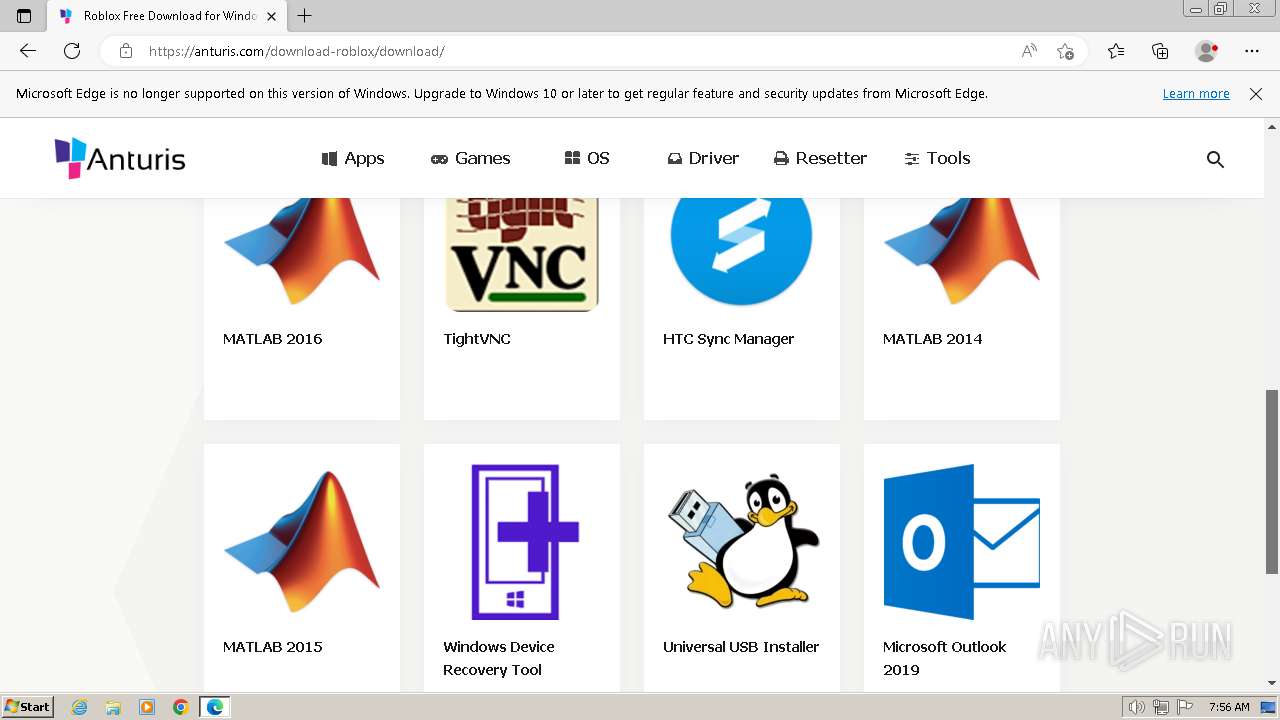Open the MATLAB 2015 logo thumbnail

click(x=302, y=542)
